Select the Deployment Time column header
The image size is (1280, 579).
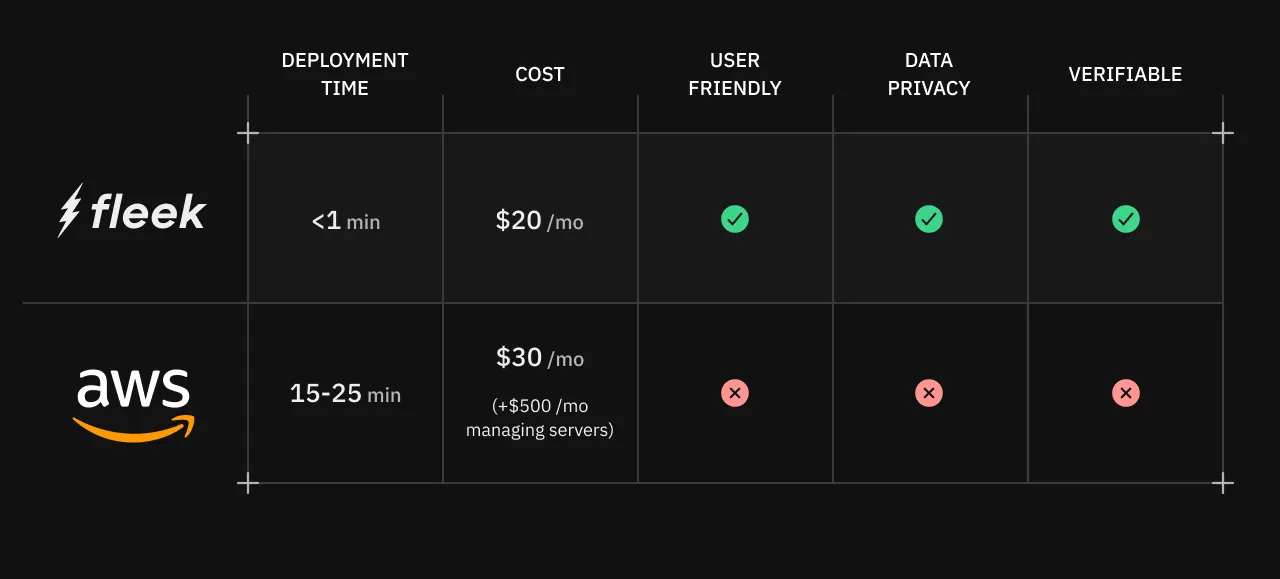[345, 74]
